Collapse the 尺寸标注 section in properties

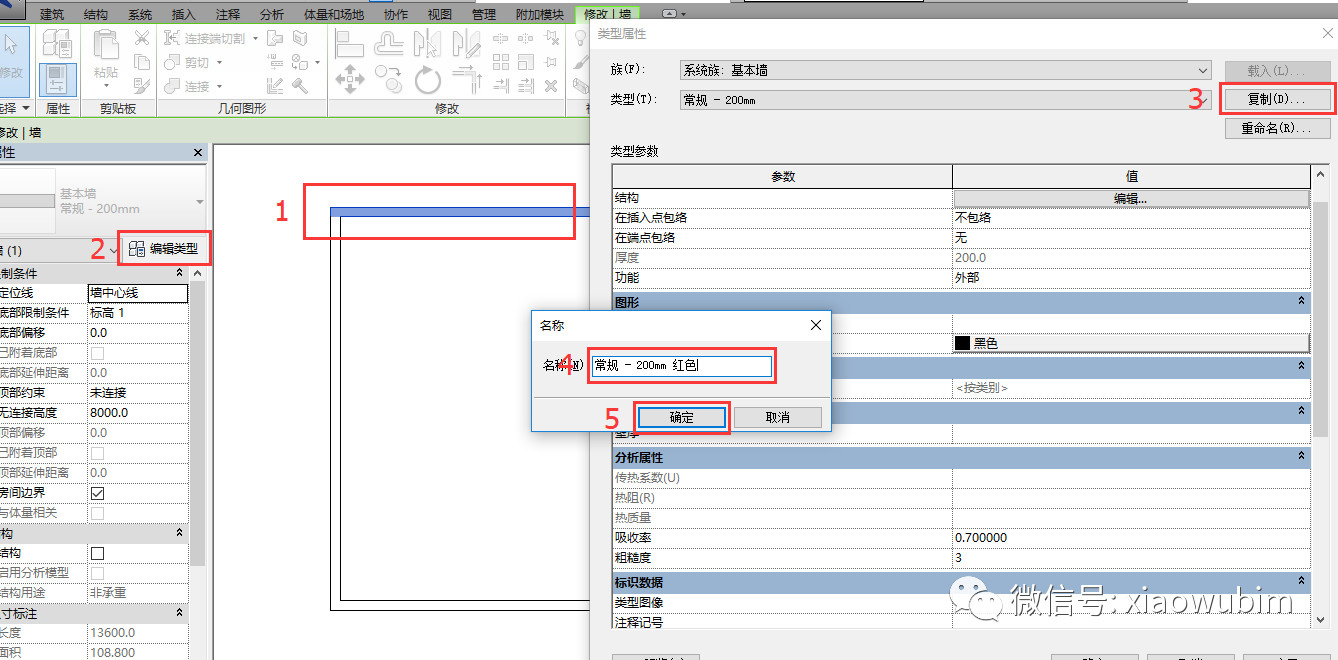coord(179,613)
